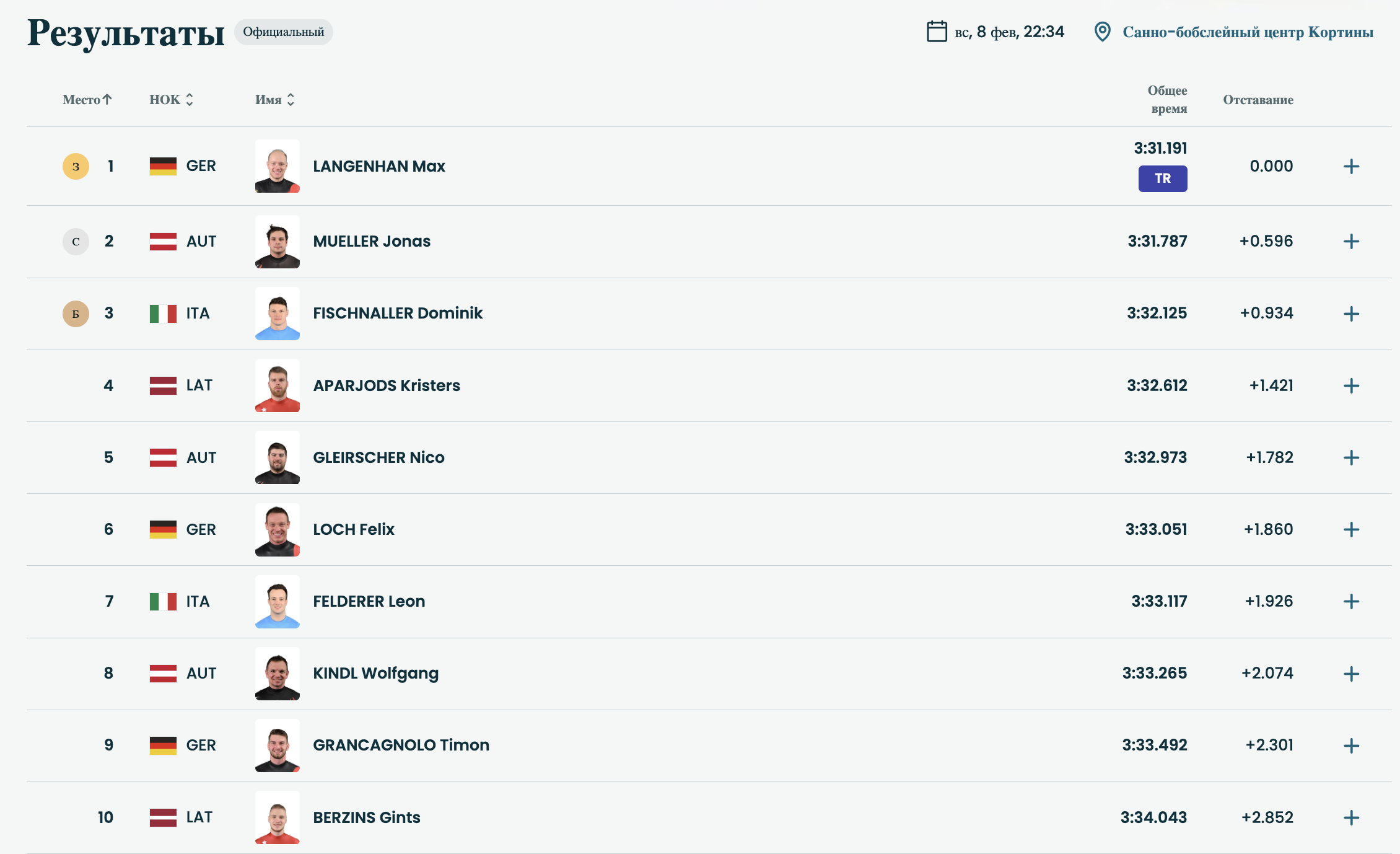This screenshot has height=854, width=1400.
Task: Sort results by Имя column
Action: tap(274, 100)
